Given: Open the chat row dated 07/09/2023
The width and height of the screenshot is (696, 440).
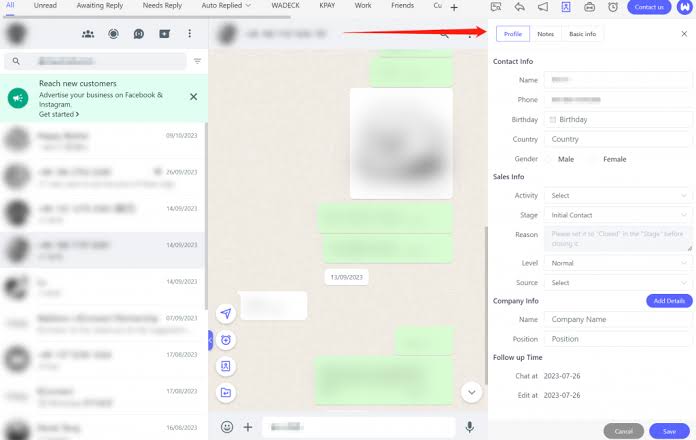Looking at the screenshot, I should pyautogui.click(x=103, y=323).
